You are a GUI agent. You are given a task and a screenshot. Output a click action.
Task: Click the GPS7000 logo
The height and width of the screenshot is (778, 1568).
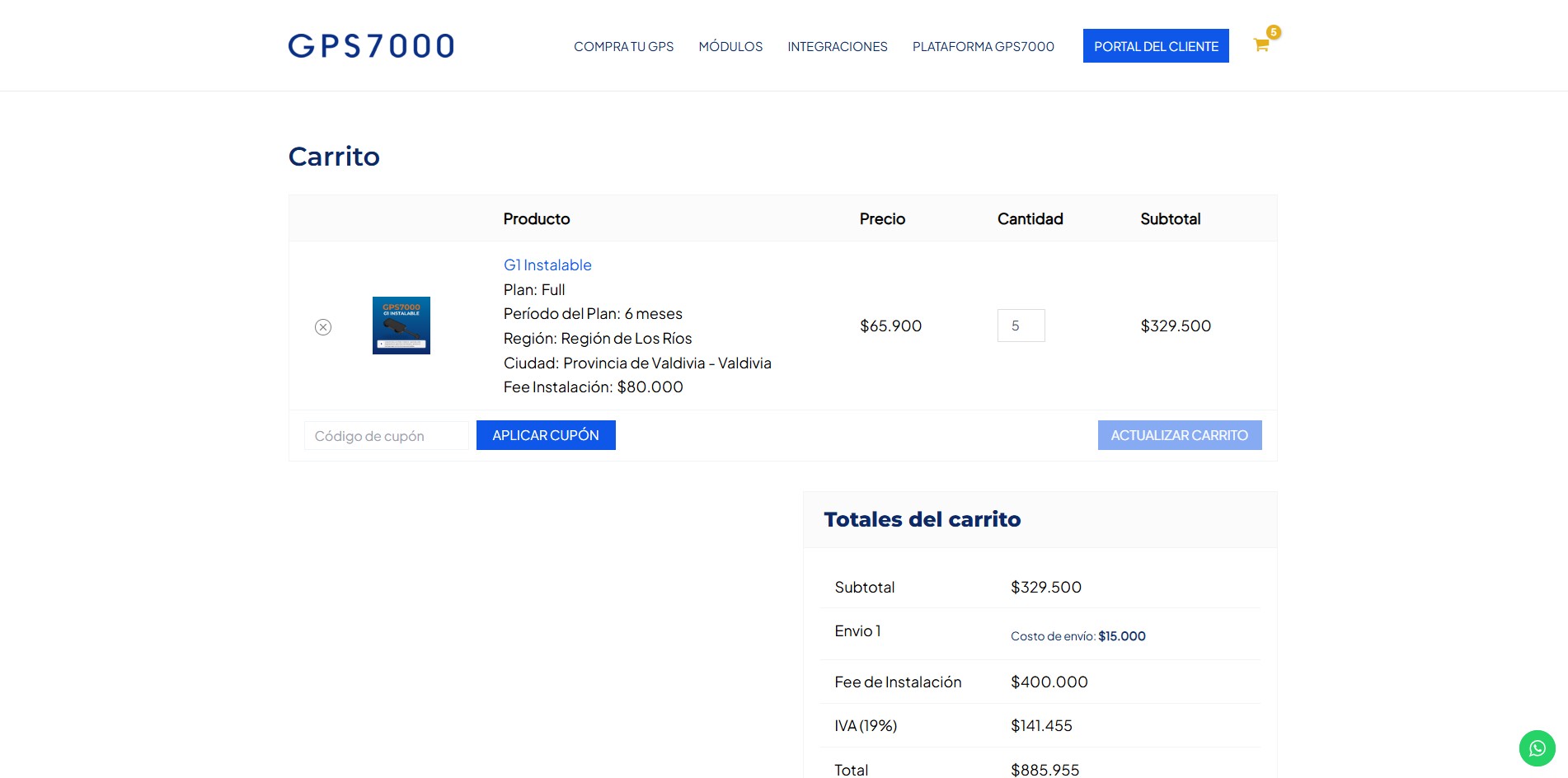pos(371,46)
